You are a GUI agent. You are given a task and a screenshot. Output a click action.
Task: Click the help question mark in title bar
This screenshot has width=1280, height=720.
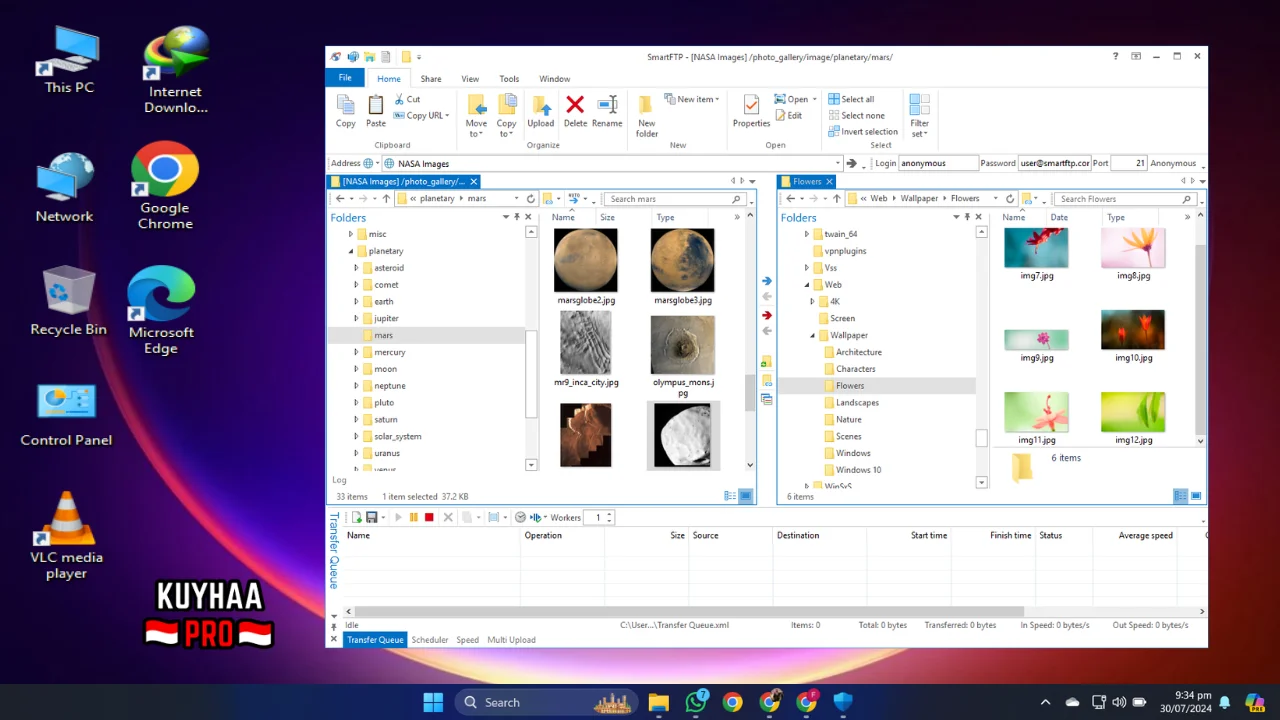click(1115, 57)
